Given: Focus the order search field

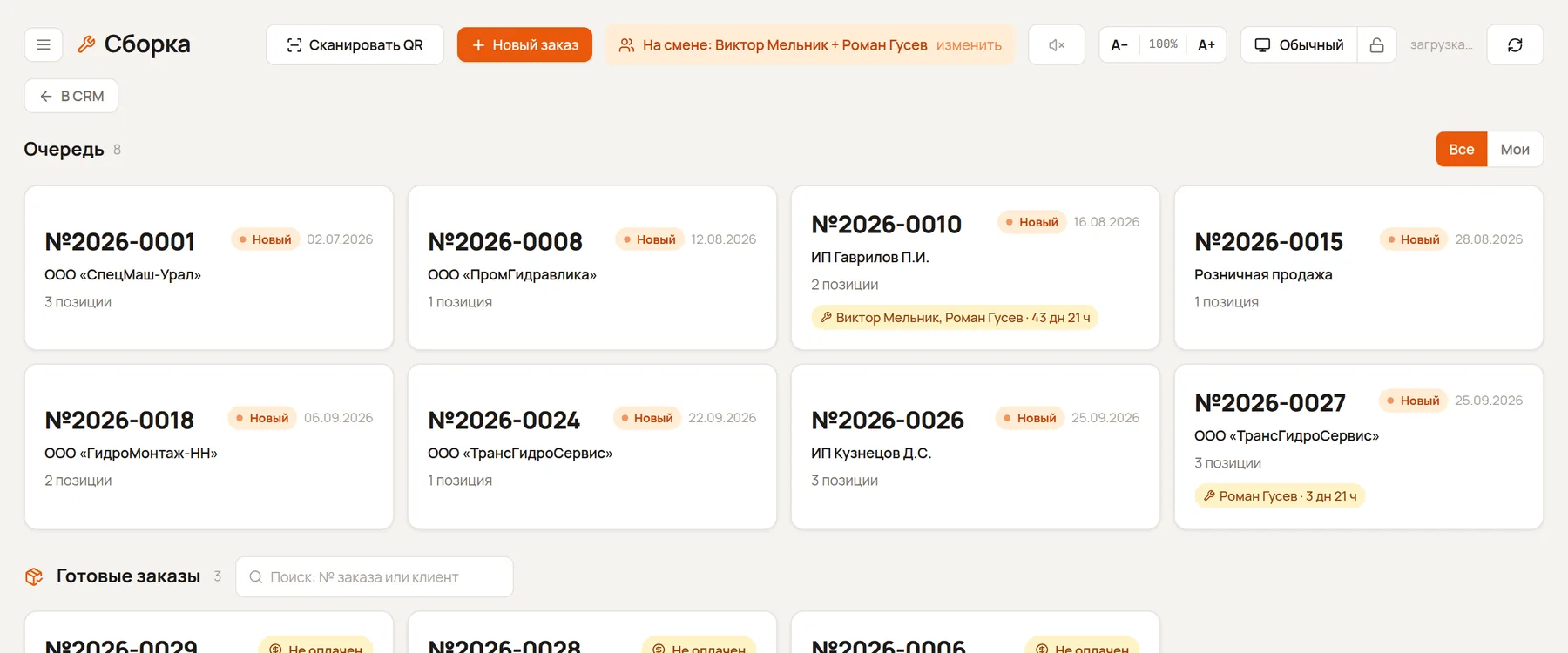Looking at the screenshot, I should (x=375, y=576).
